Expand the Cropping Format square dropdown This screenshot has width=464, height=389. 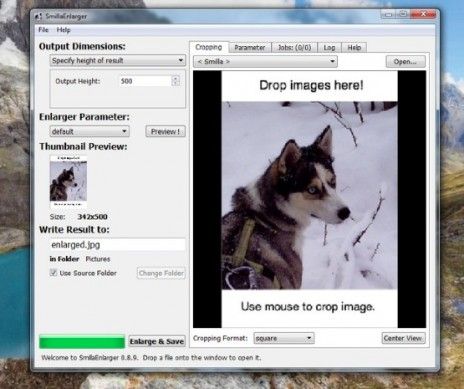pos(284,338)
